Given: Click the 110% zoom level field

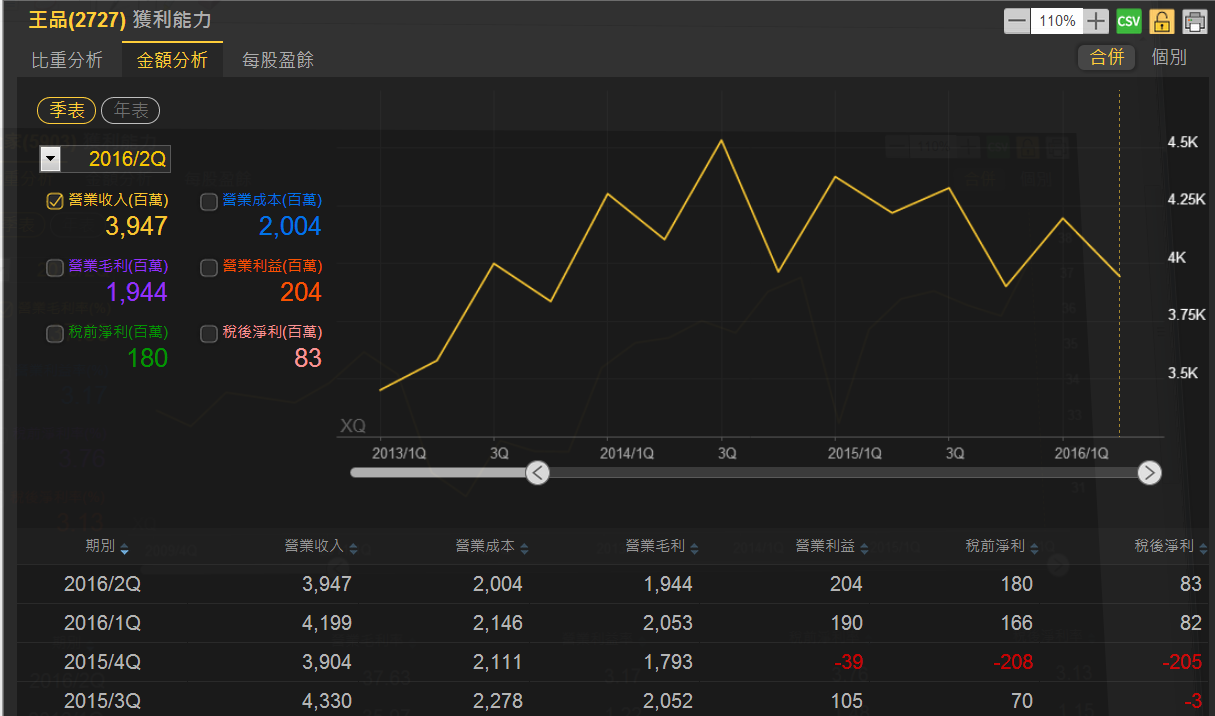Looking at the screenshot, I should [1057, 21].
